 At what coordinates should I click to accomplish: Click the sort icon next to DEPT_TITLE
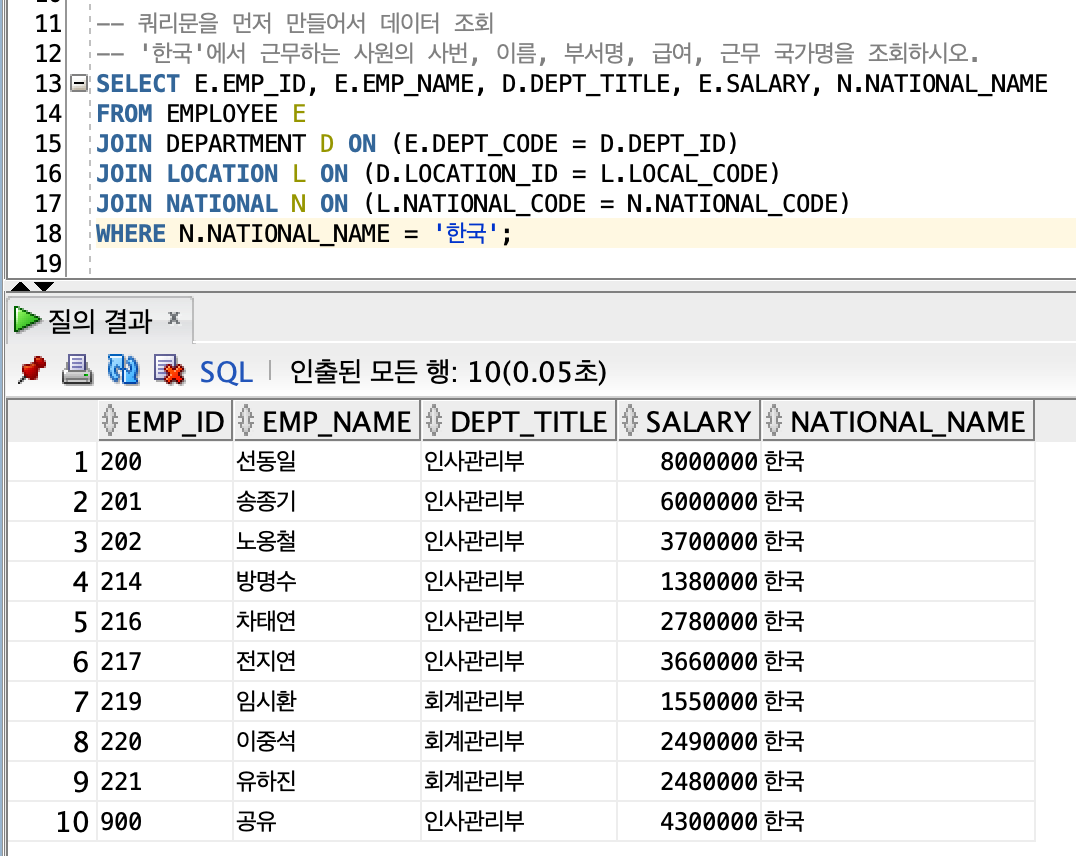[x=434, y=421]
